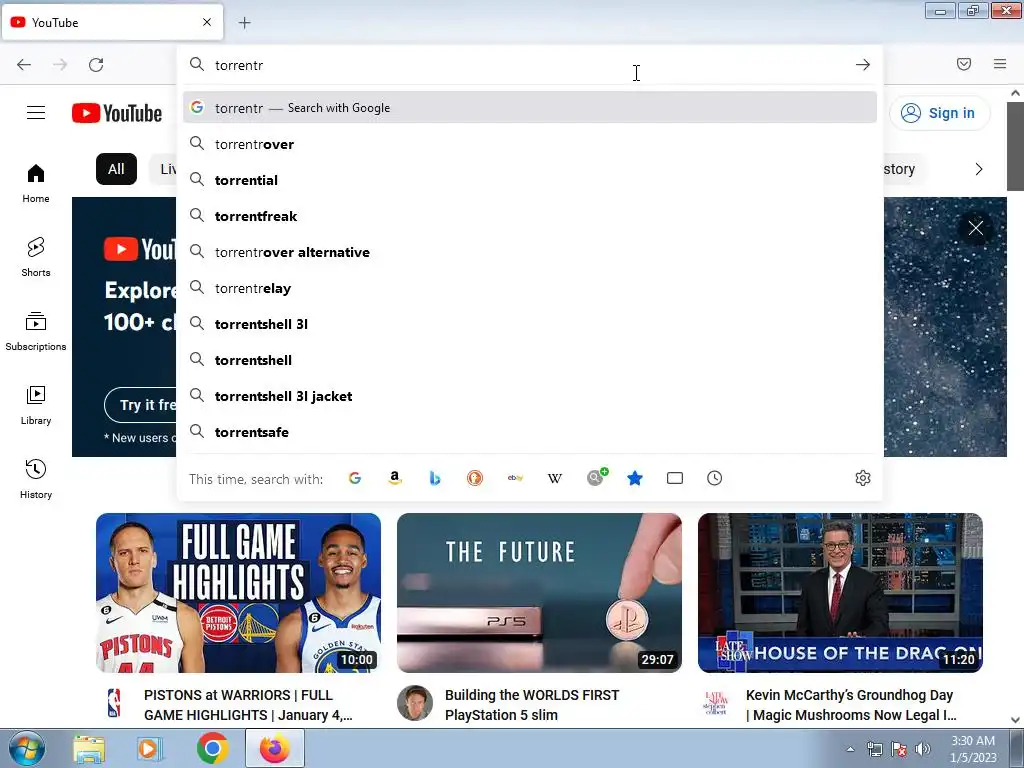Open PS5 slim video's channel avatar
This screenshot has width=1024, height=768.
click(x=415, y=703)
